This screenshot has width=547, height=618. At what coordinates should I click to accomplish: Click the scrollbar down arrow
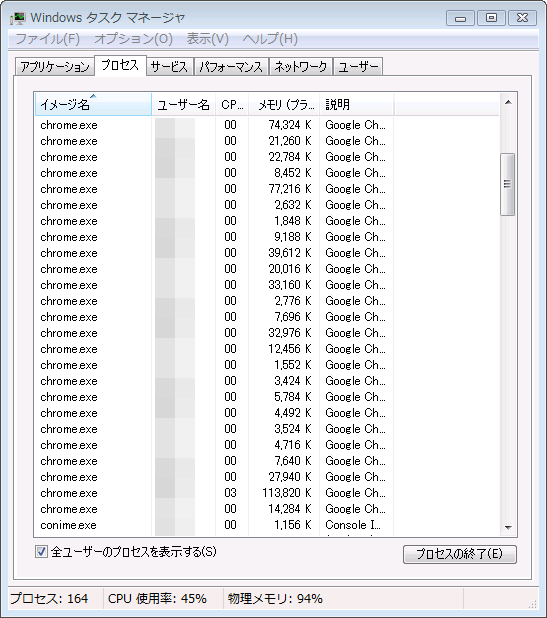[x=508, y=527]
